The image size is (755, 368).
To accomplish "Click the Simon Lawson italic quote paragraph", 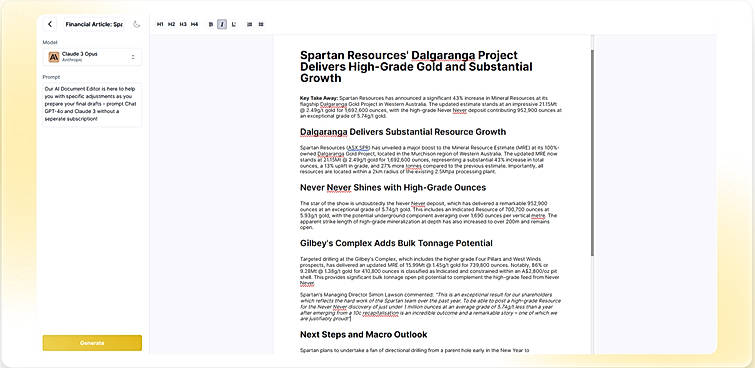I will pyautogui.click(x=430, y=306).
